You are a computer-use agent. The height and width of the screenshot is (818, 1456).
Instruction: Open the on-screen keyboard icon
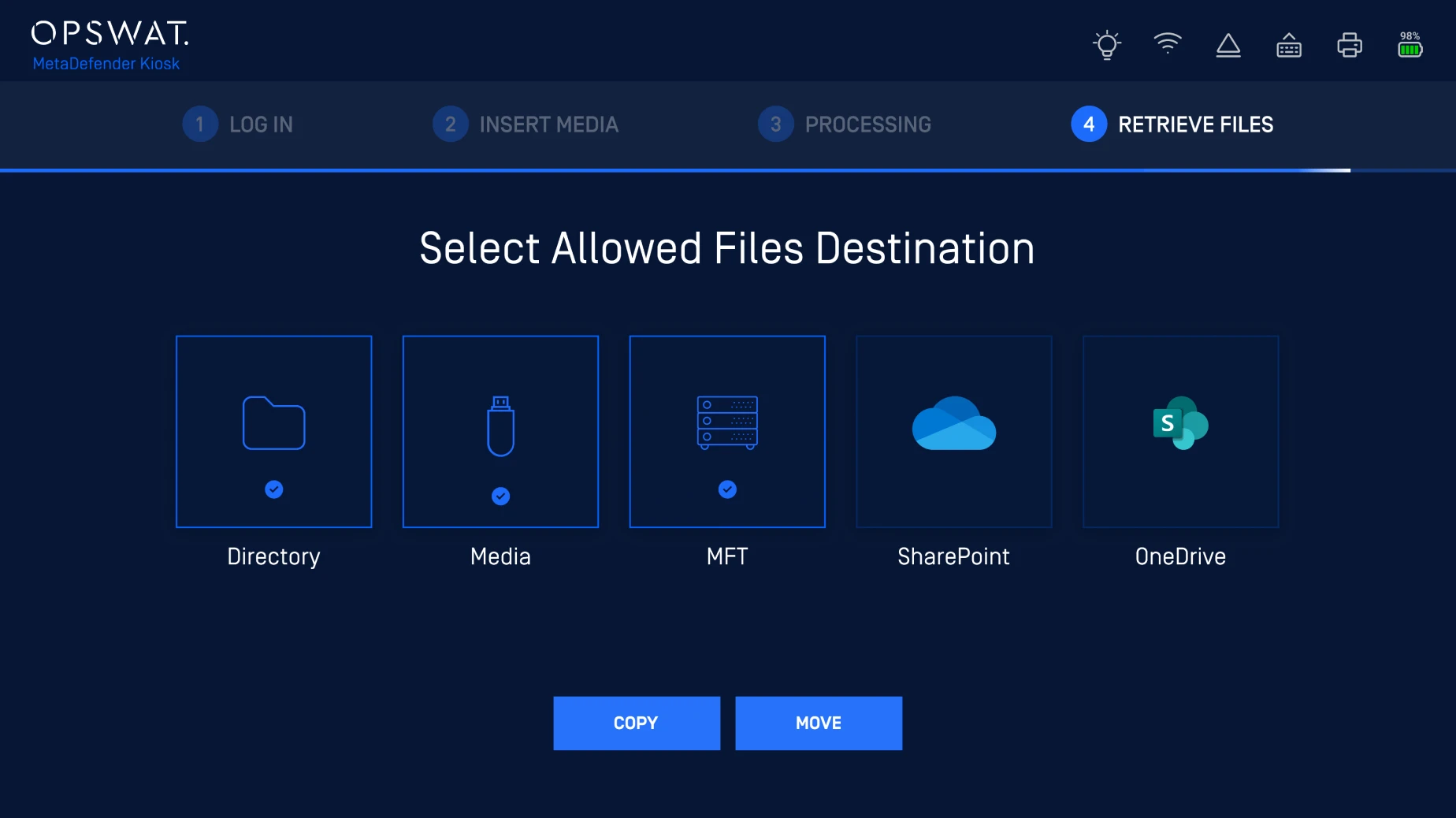[1288, 46]
